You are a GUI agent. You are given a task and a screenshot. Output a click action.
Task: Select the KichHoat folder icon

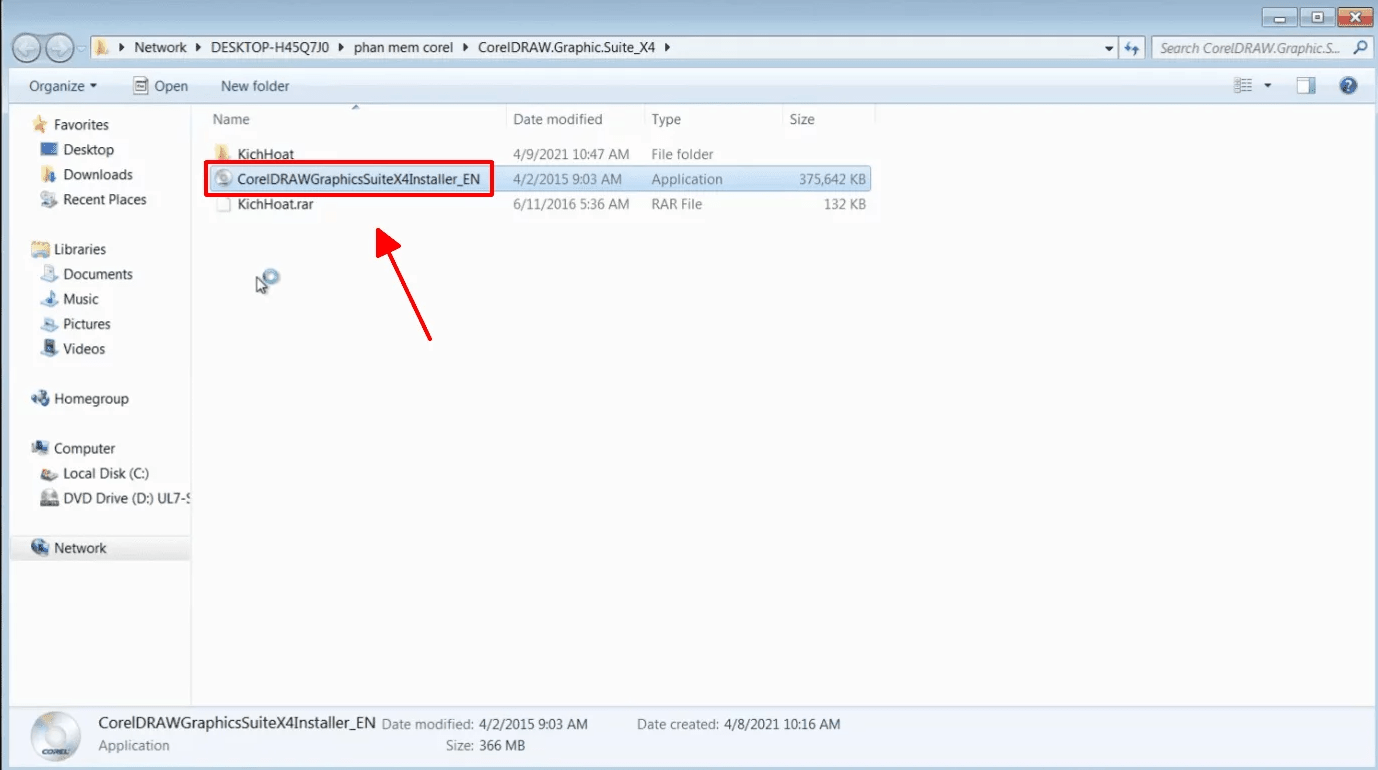tap(223, 154)
